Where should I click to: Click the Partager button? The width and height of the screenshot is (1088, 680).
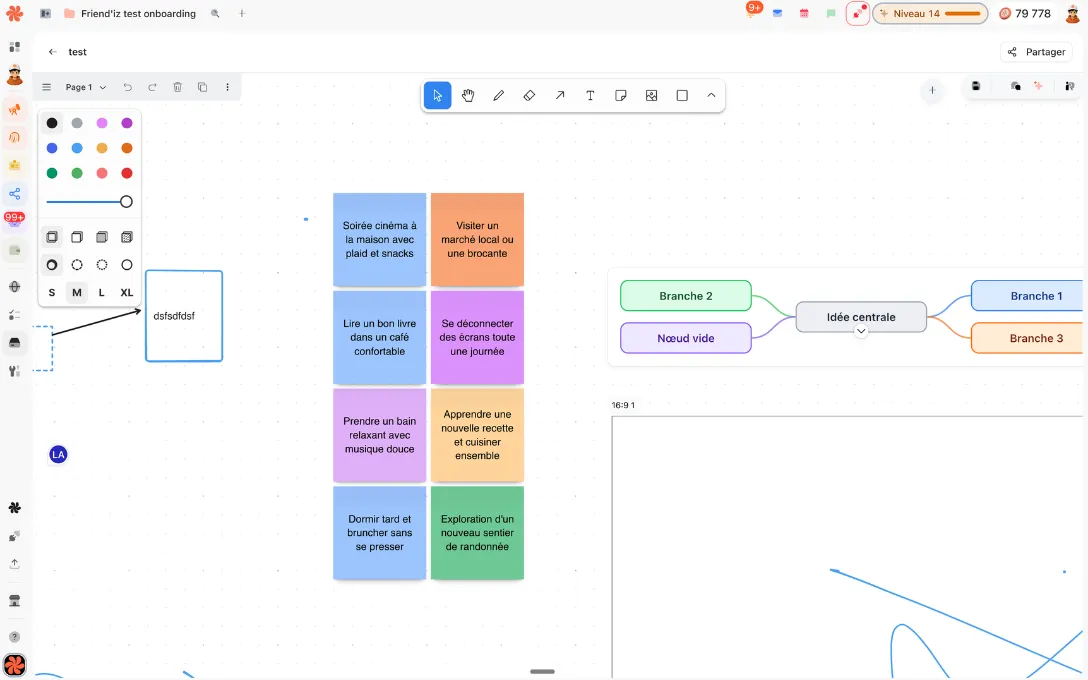[x=1036, y=52]
